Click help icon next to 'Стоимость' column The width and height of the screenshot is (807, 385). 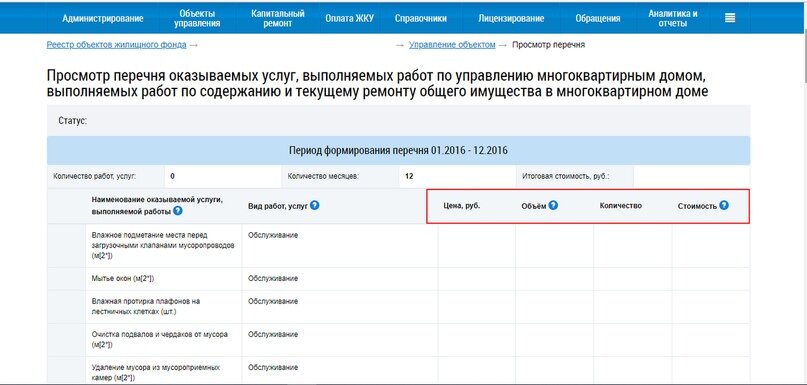(724, 205)
